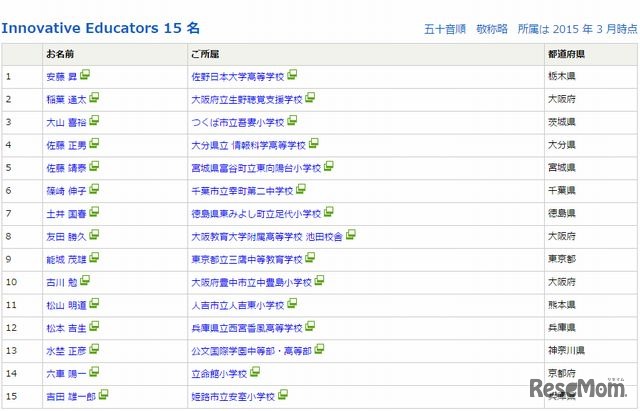
Task: Open the icon next to 六車 陽一
Action: (94, 372)
